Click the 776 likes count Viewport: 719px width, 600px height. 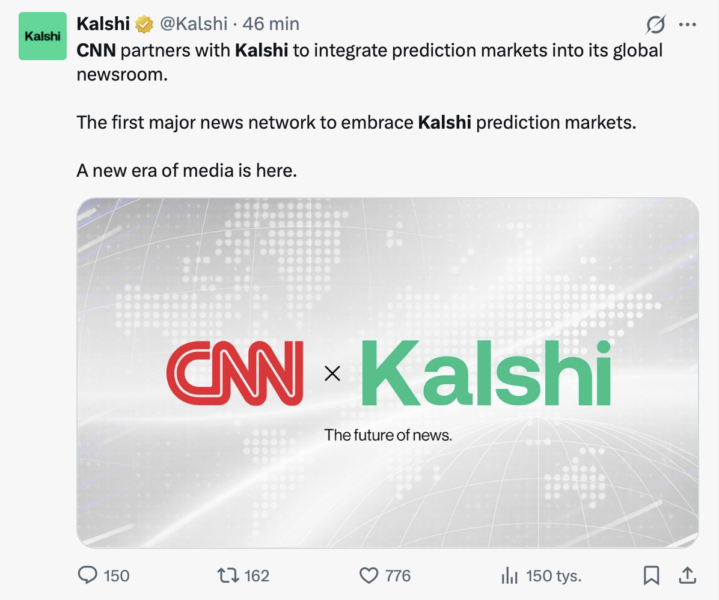pos(397,576)
